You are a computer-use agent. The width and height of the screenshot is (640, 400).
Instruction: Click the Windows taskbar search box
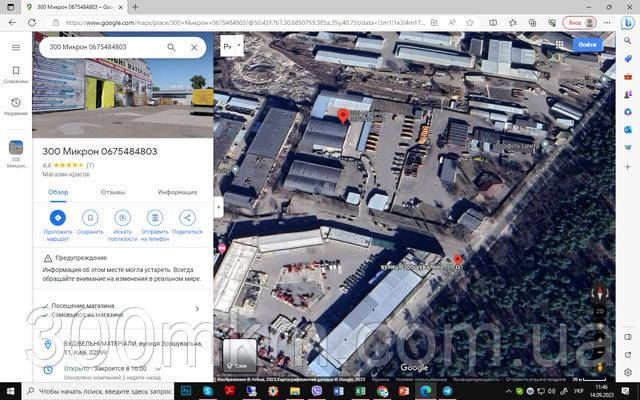(x=98, y=391)
